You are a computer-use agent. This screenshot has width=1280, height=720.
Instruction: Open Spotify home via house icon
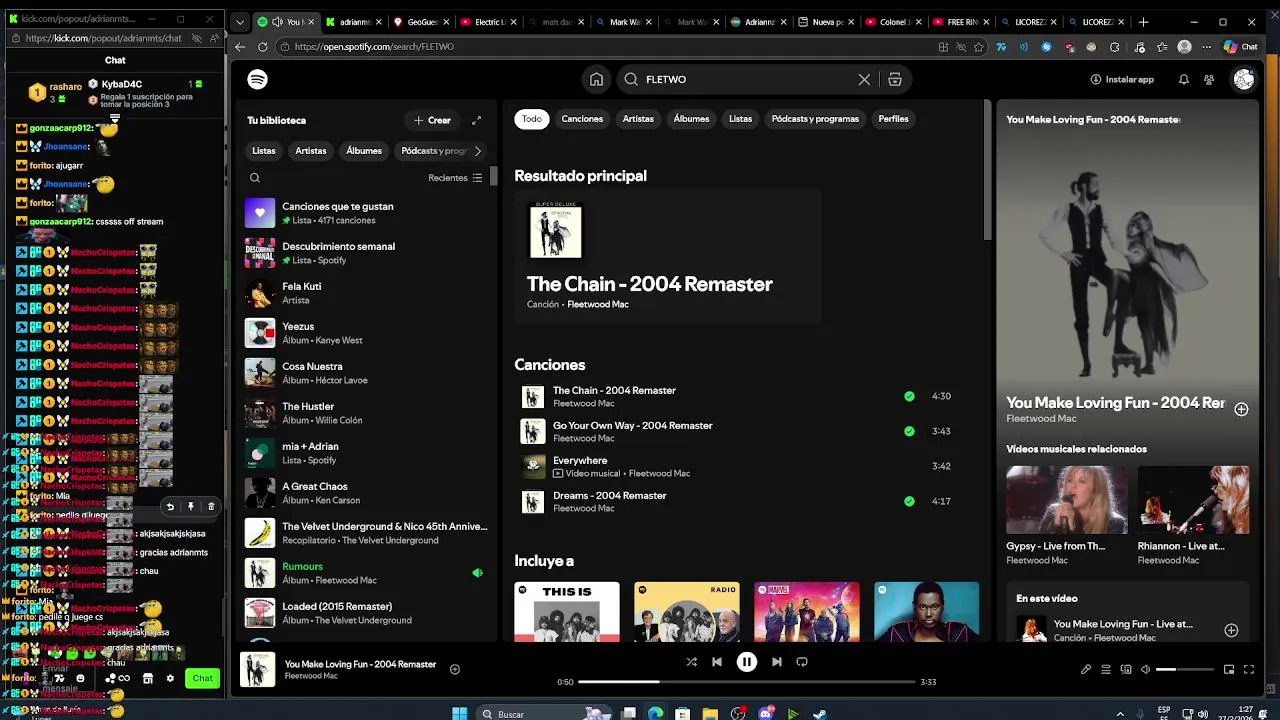point(596,79)
